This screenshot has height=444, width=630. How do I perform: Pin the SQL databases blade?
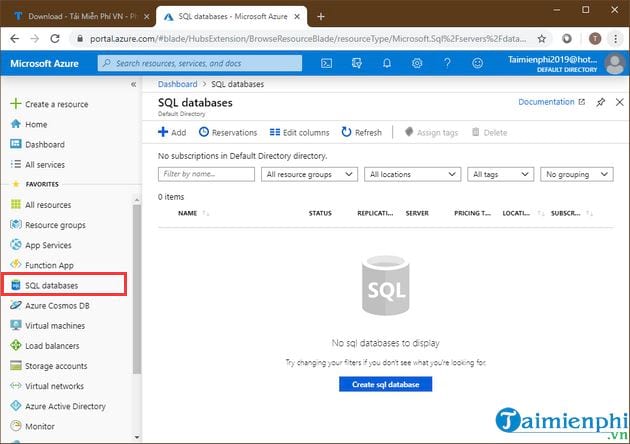601,102
